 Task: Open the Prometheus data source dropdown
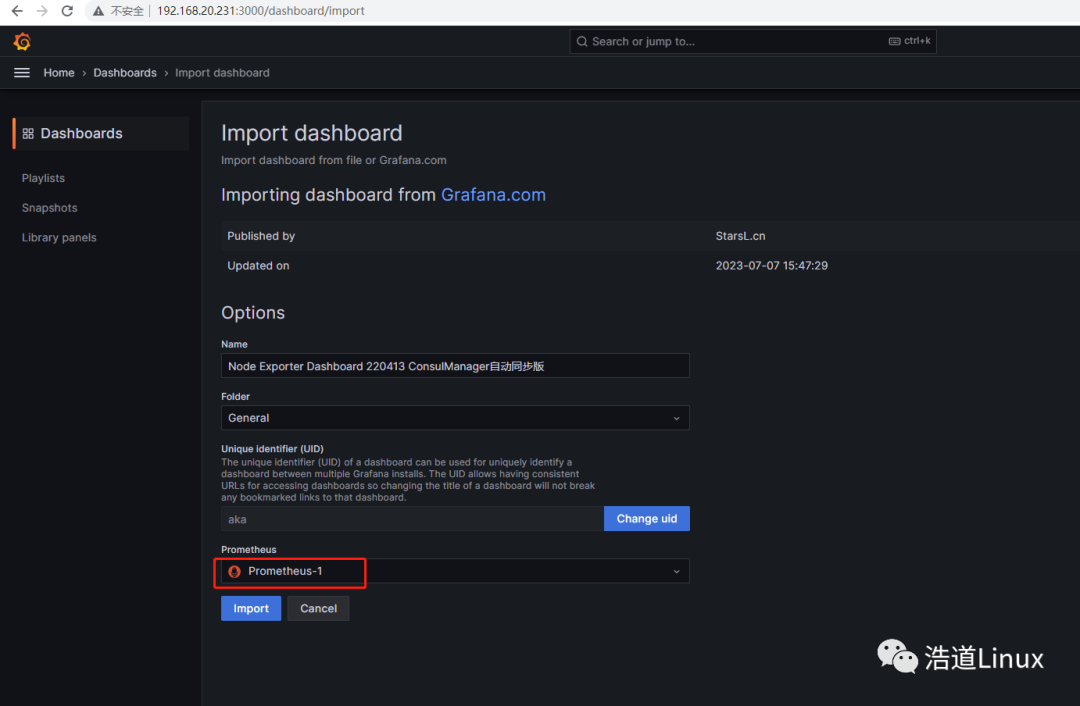455,571
